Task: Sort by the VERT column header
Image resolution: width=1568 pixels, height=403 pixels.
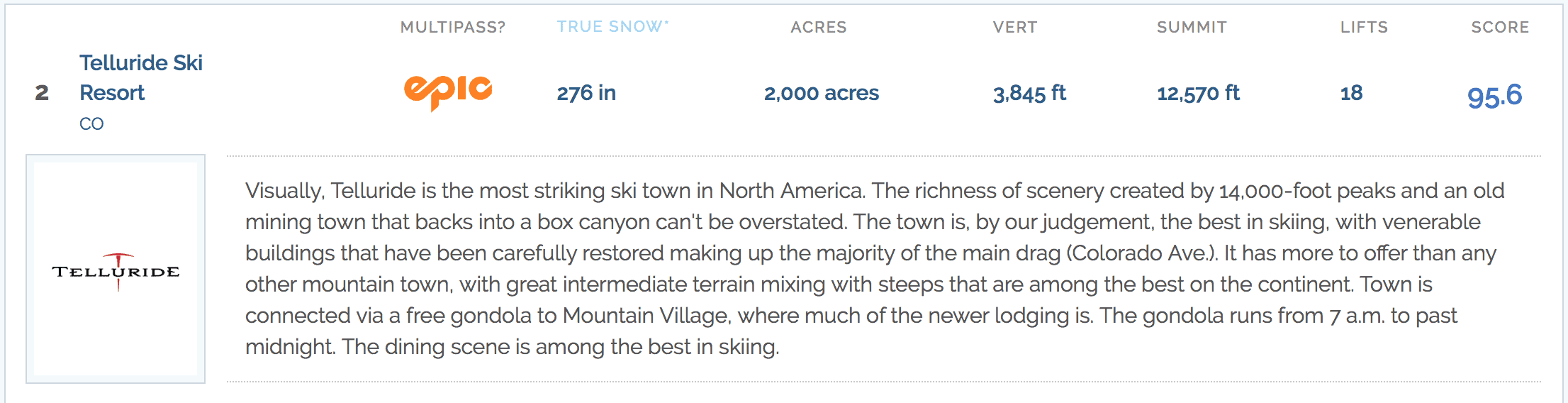Action: click(1015, 27)
